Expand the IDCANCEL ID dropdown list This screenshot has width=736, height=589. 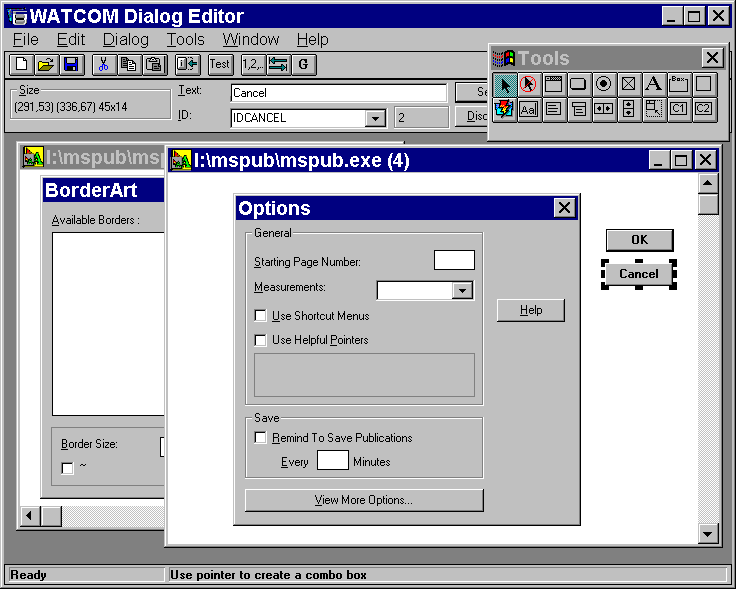point(375,118)
